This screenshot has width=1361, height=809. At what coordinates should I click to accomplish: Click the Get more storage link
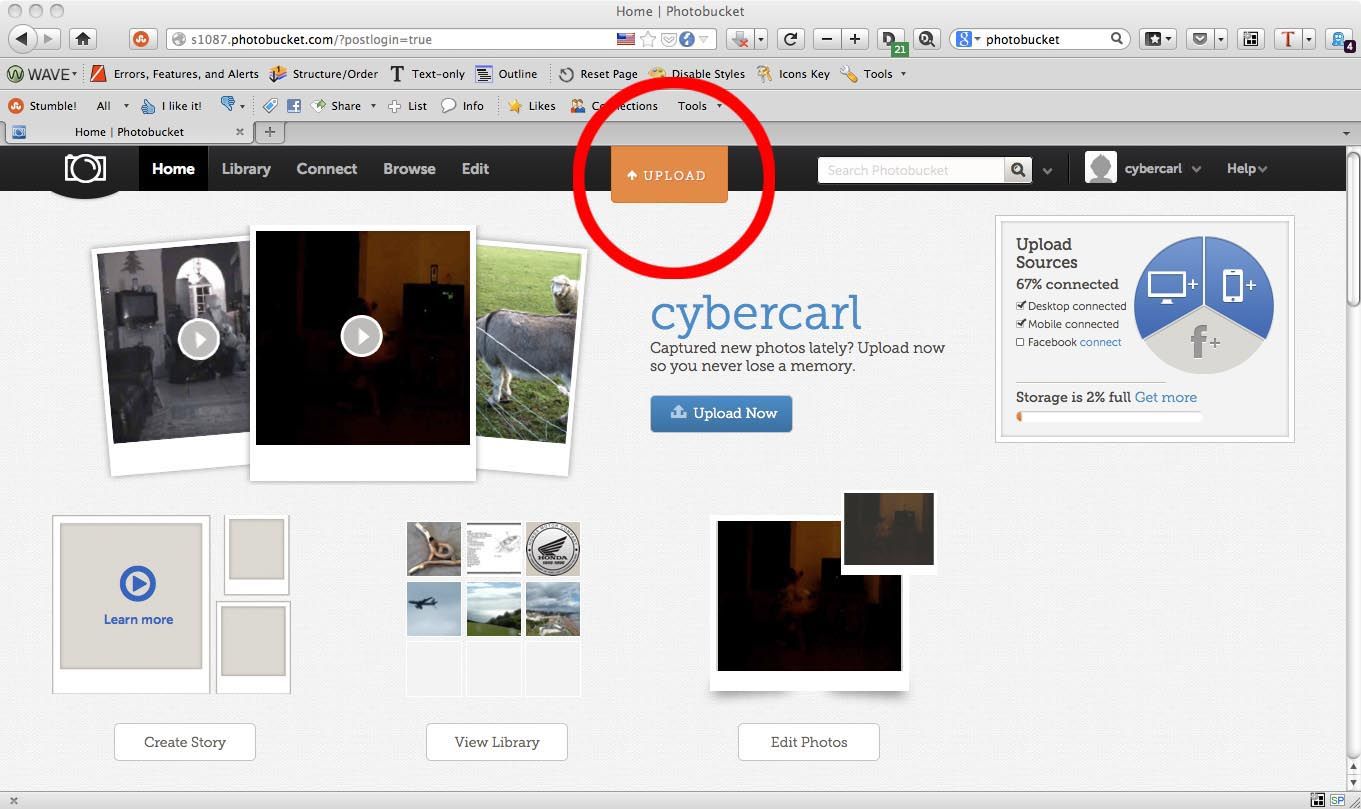tap(1166, 397)
